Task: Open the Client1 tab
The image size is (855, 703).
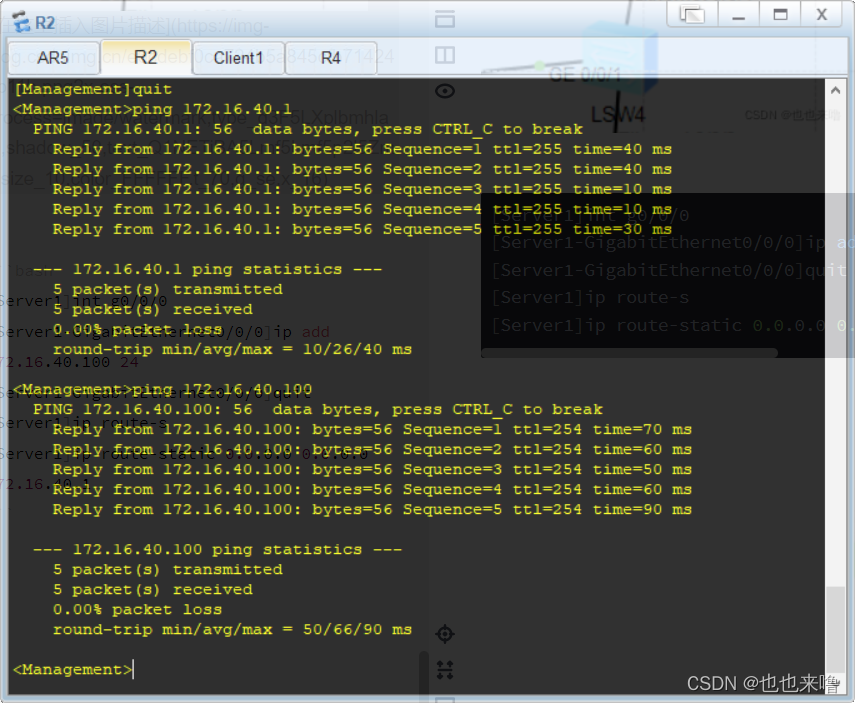Action: pyautogui.click(x=238, y=57)
